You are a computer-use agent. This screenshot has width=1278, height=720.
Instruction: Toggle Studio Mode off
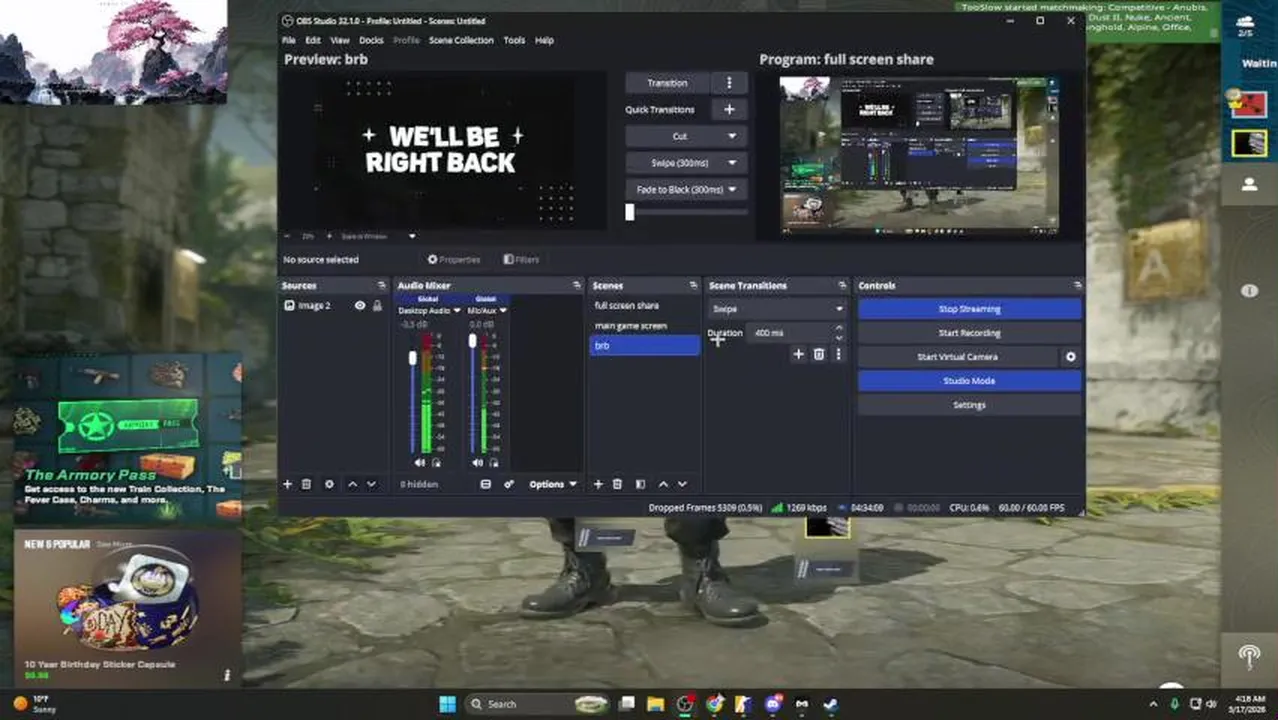969,381
